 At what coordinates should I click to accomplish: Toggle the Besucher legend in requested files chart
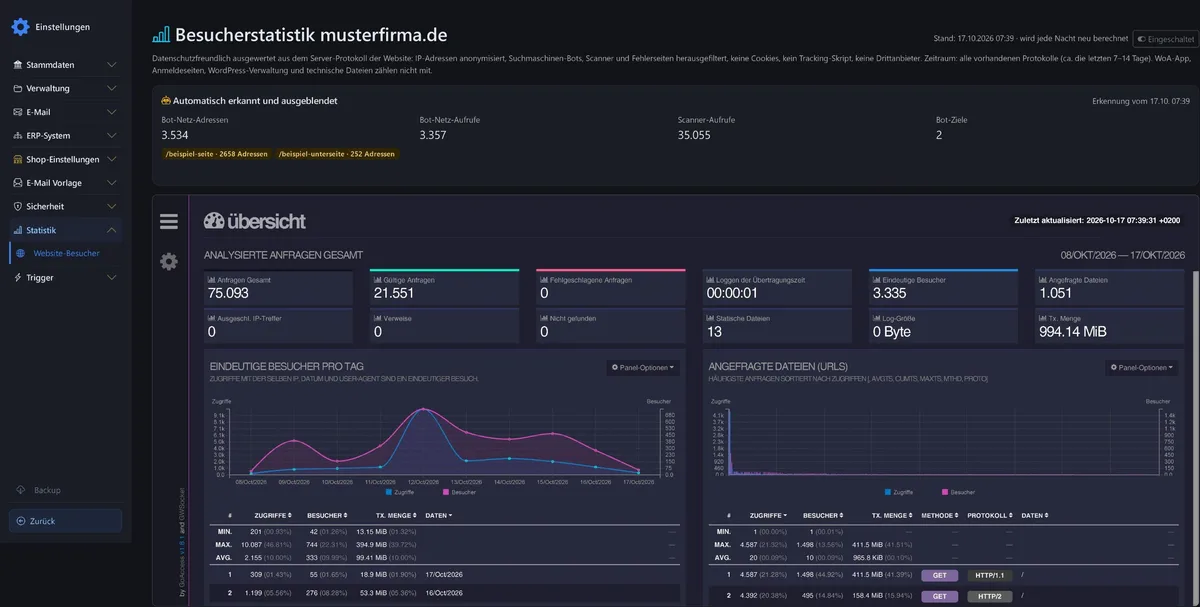(x=959, y=492)
